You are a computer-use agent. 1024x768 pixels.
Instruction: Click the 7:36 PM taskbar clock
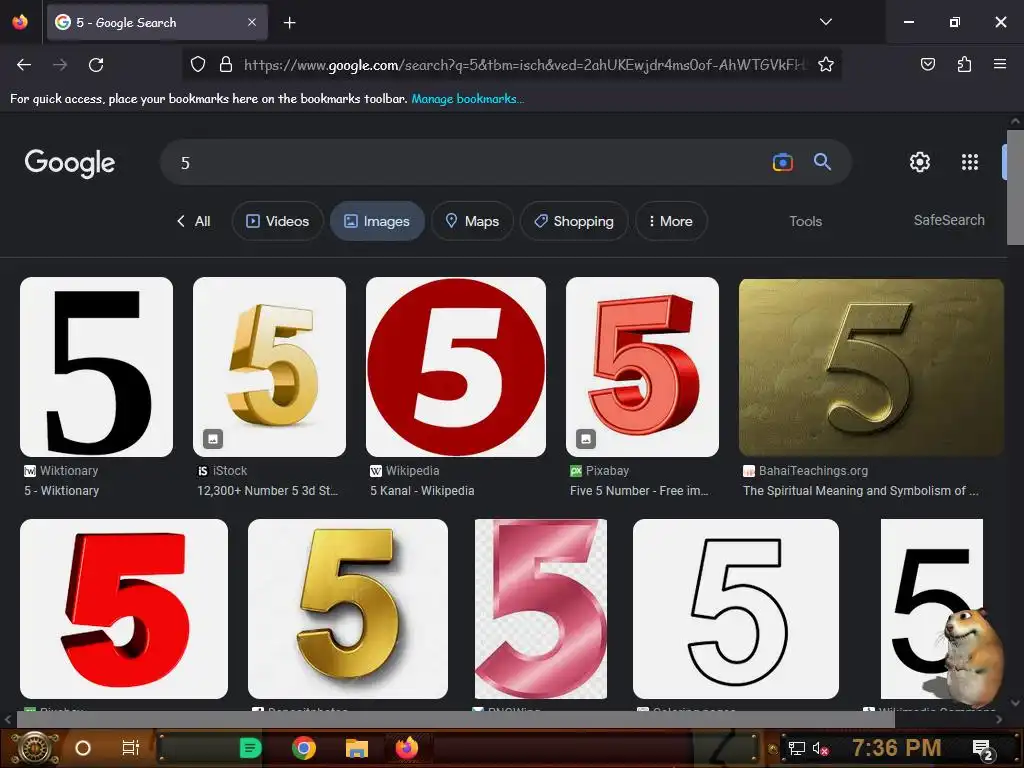897,747
